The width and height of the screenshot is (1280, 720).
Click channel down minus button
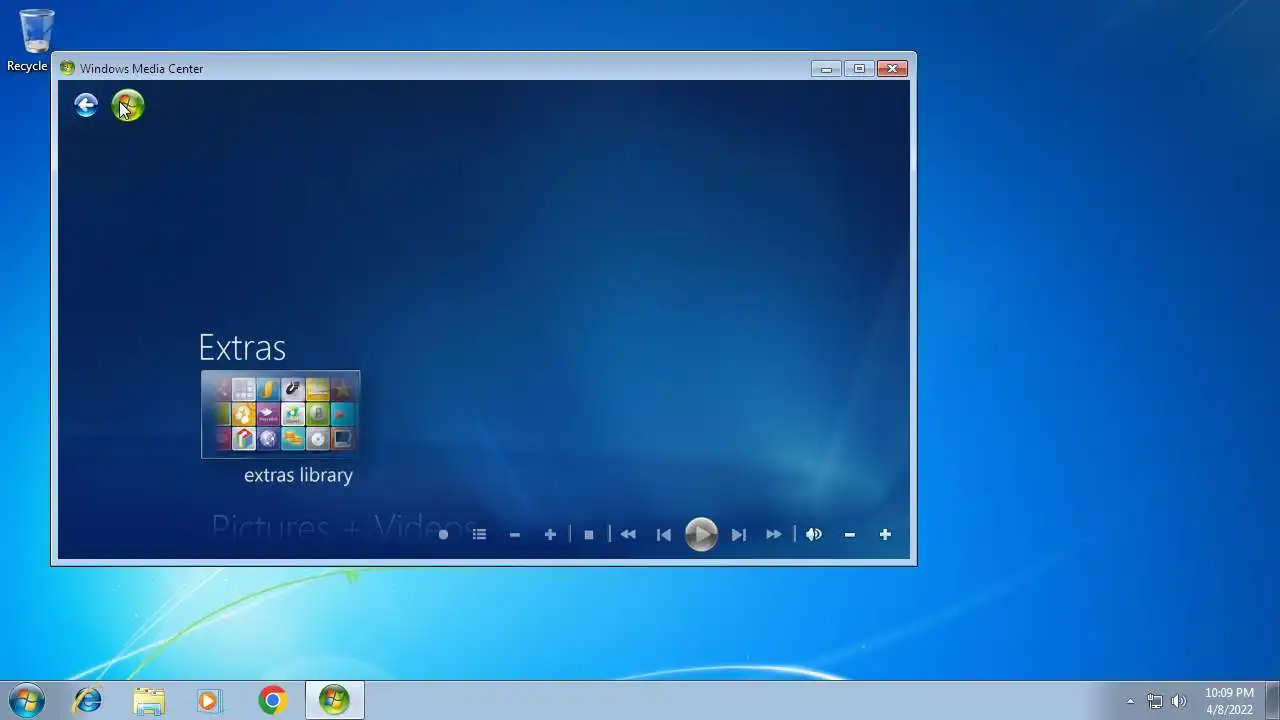pyautogui.click(x=515, y=535)
